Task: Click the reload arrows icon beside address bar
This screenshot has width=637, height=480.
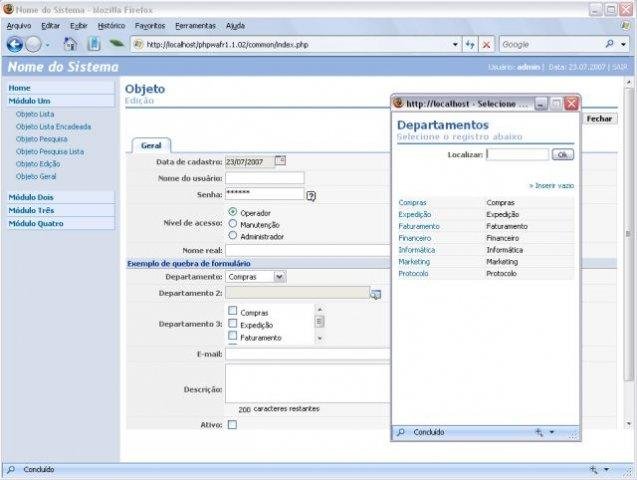Action: (x=470, y=44)
